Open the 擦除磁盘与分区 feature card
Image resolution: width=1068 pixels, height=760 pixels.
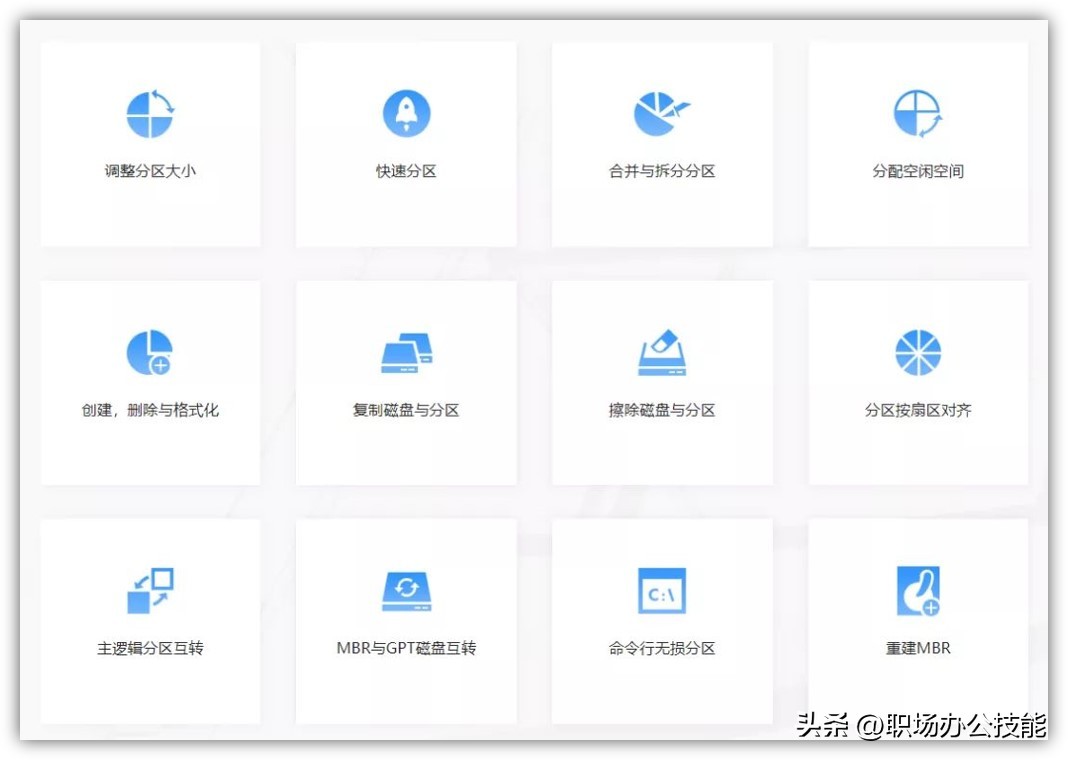[x=660, y=382]
